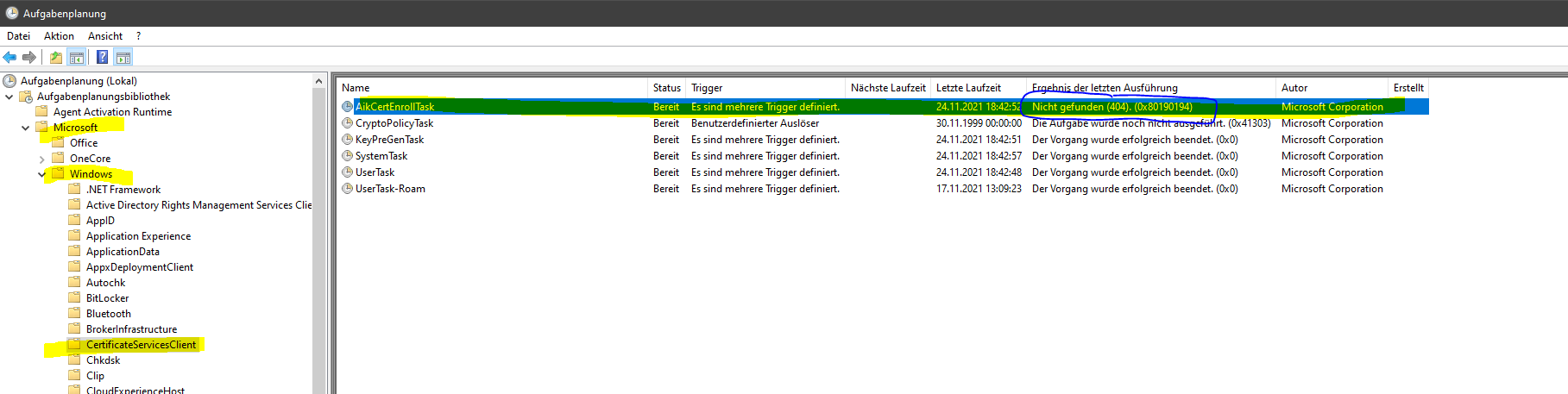The width and height of the screenshot is (1568, 394).
Task: Click the clock icon of KeyPreGenTask
Action: click(x=348, y=140)
